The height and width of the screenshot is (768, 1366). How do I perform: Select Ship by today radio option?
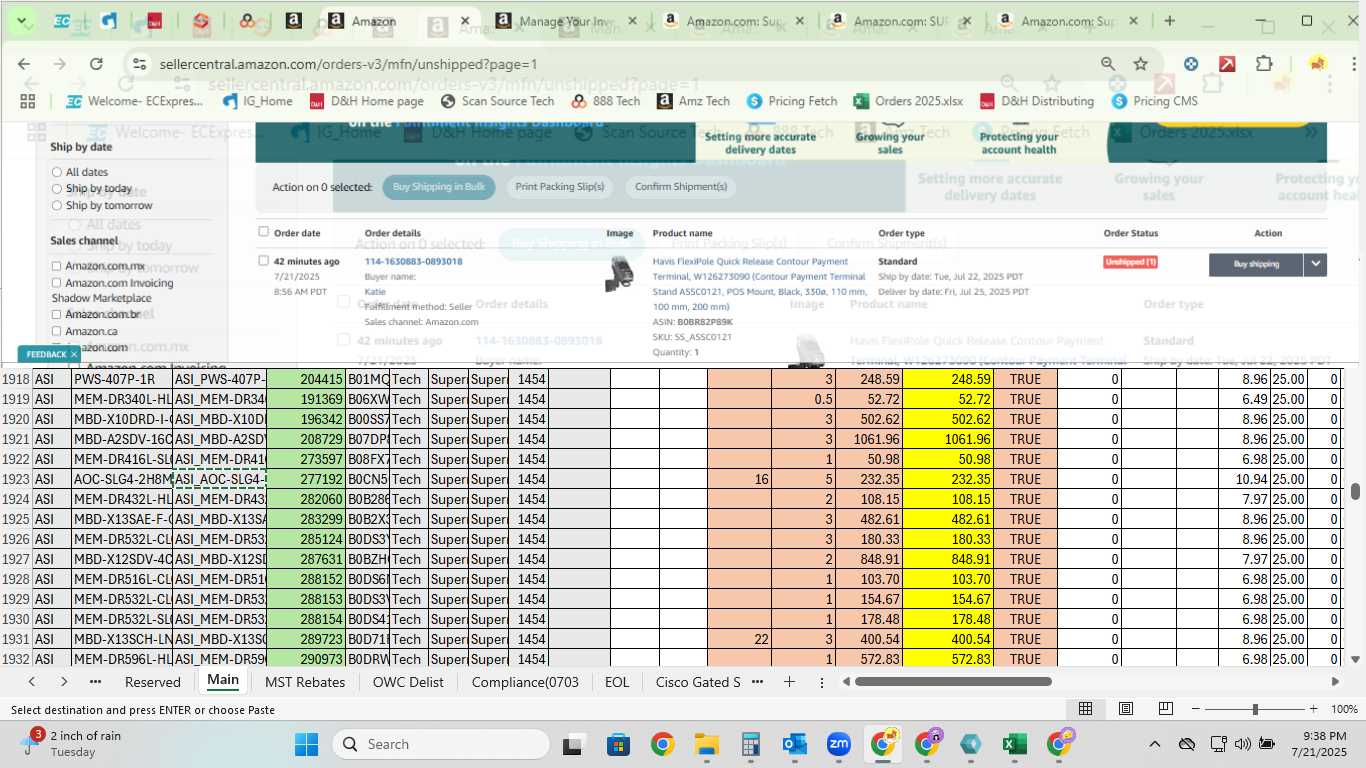point(57,188)
